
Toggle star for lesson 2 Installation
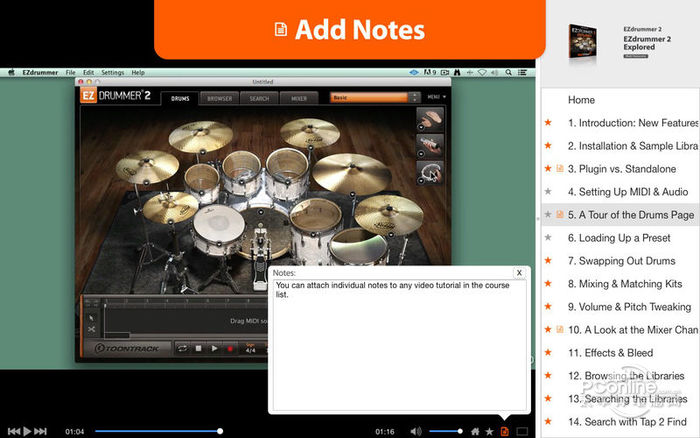point(548,146)
